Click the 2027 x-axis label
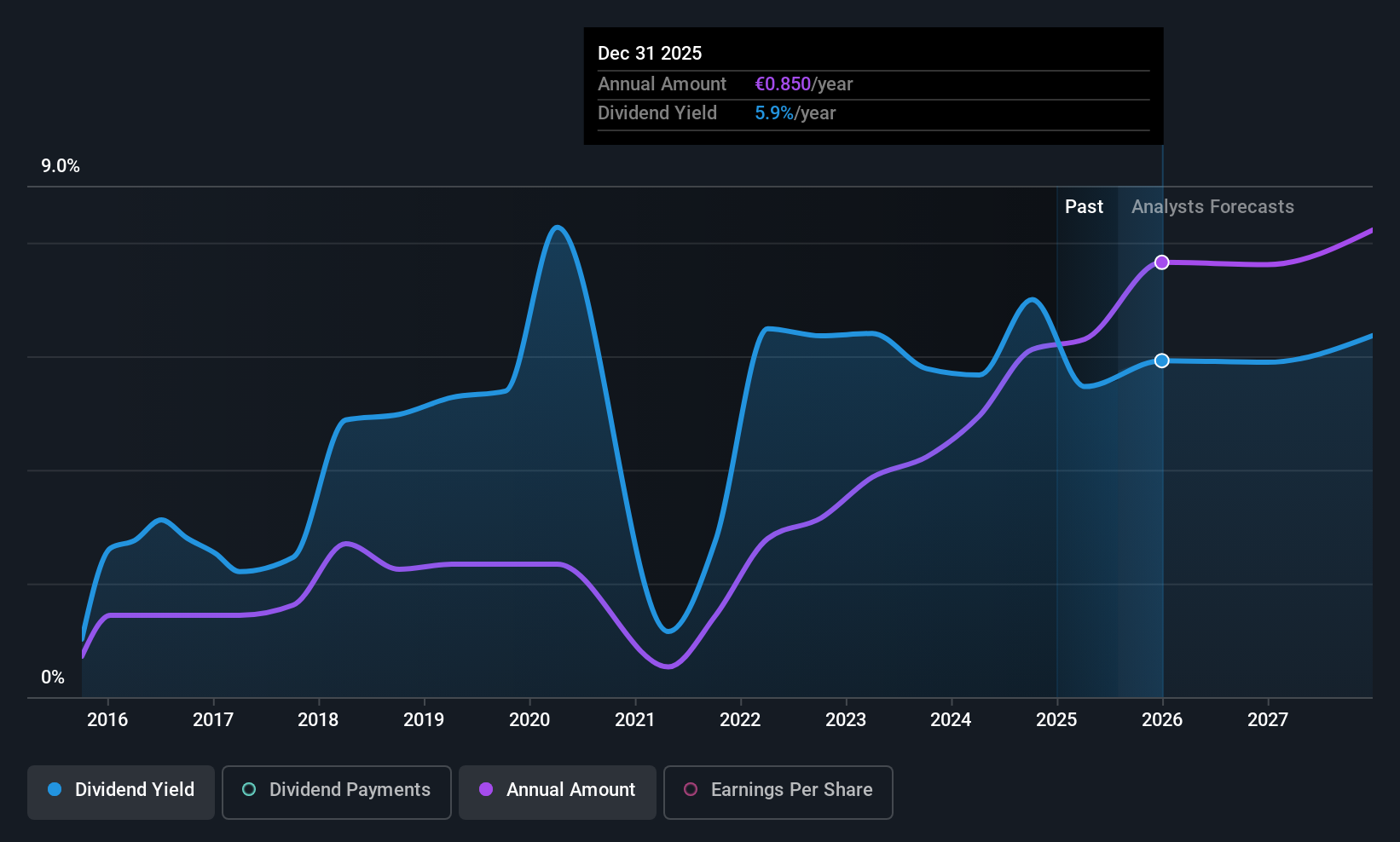1400x842 pixels. click(x=1268, y=720)
